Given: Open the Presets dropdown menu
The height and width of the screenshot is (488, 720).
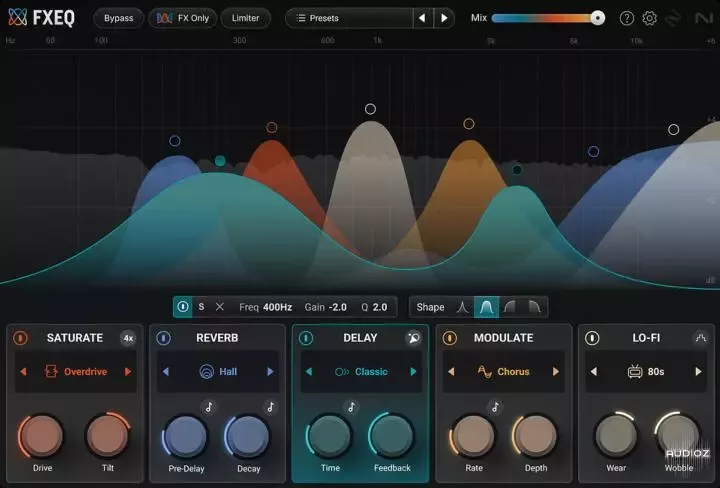Looking at the screenshot, I should coord(349,18).
